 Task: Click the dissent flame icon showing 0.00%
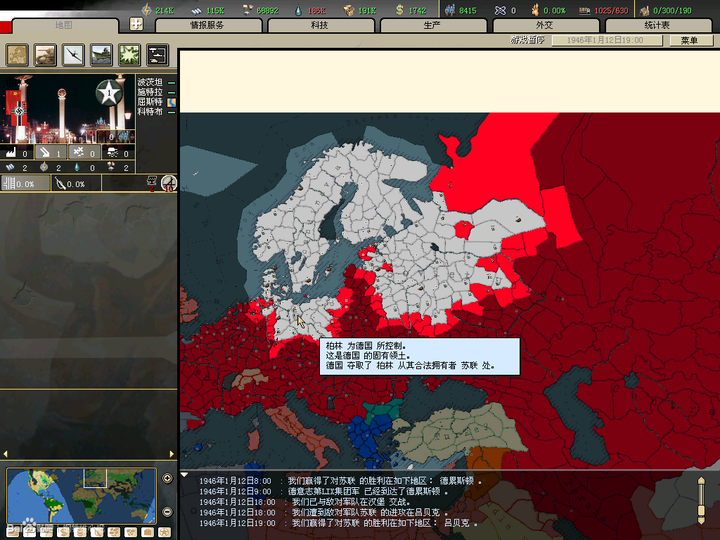click(x=535, y=10)
